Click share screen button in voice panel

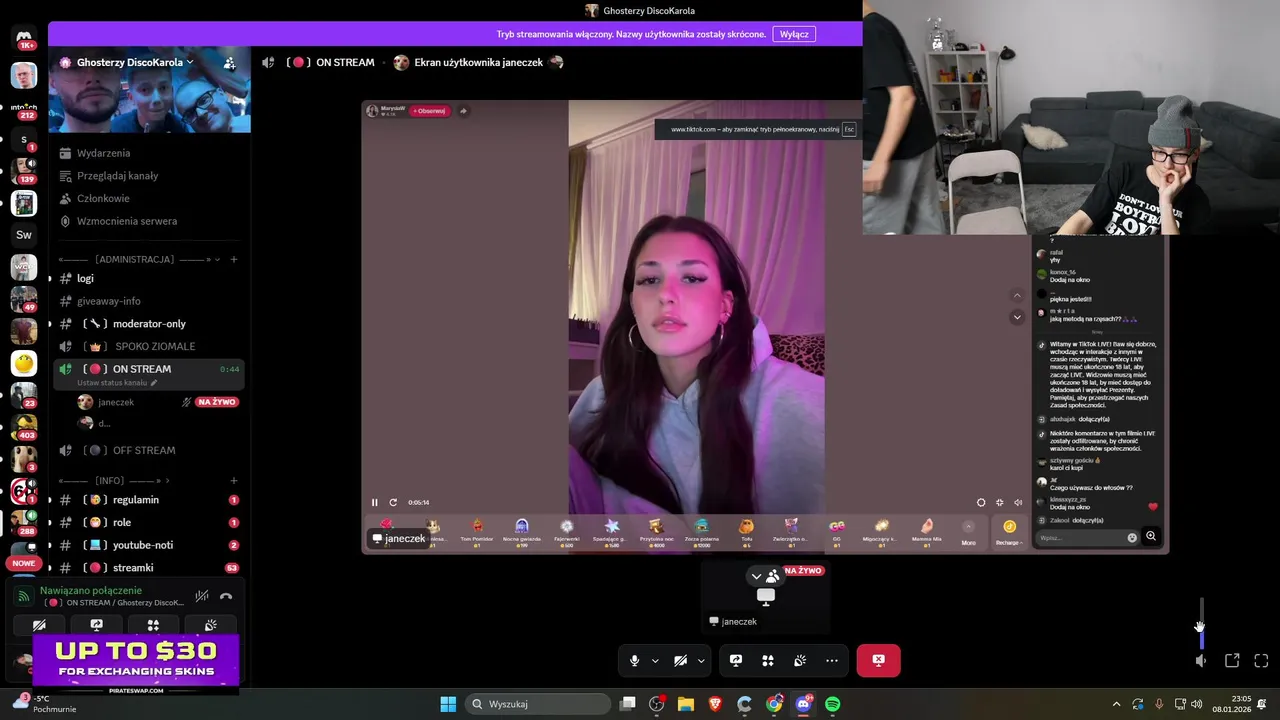click(x=96, y=625)
